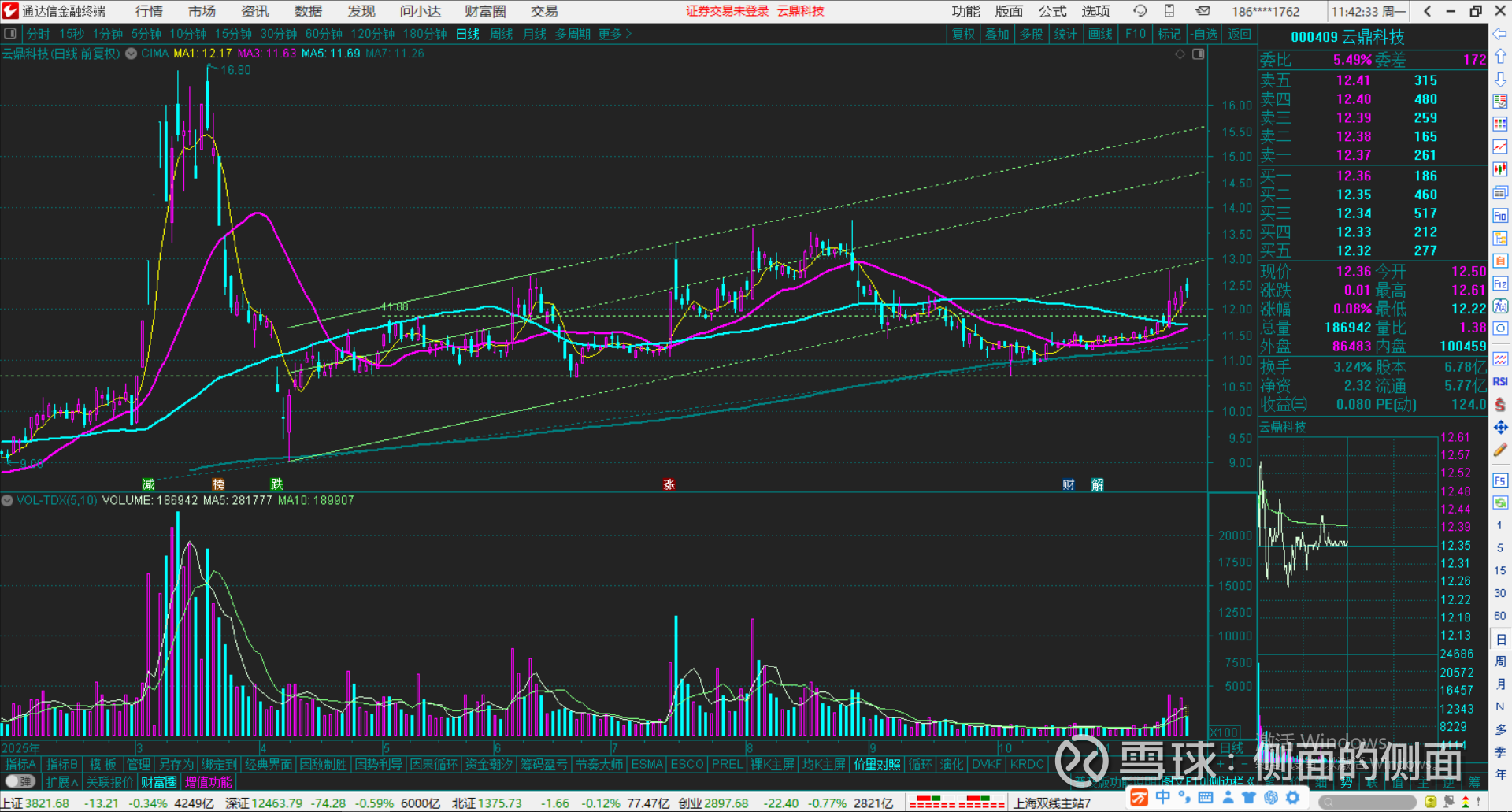
Task: Toggle 画线 drawing mode
Action: pos(1100,34)
